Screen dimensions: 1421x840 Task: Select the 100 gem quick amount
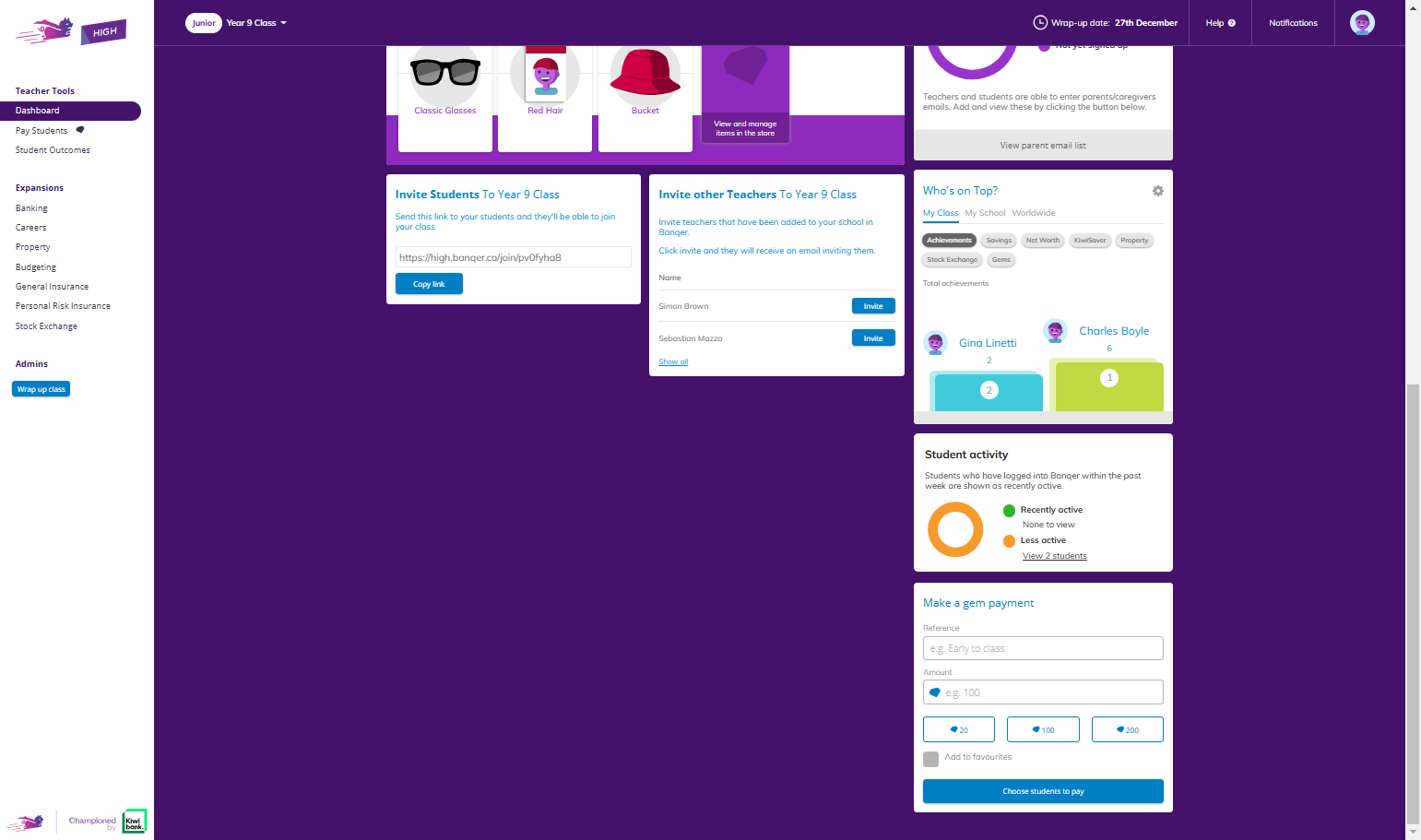coord(1043,729)
